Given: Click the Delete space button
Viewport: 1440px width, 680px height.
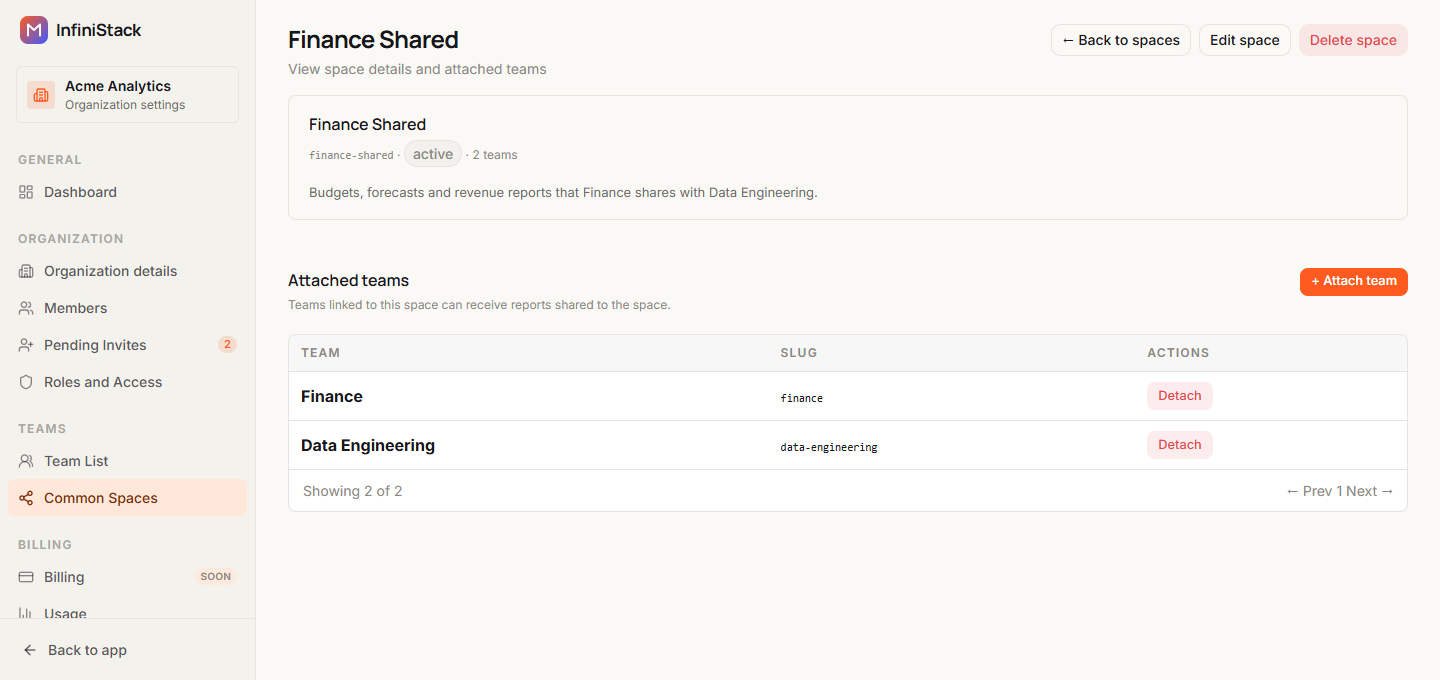Looking at the screenshot, I should [1353, 40].
